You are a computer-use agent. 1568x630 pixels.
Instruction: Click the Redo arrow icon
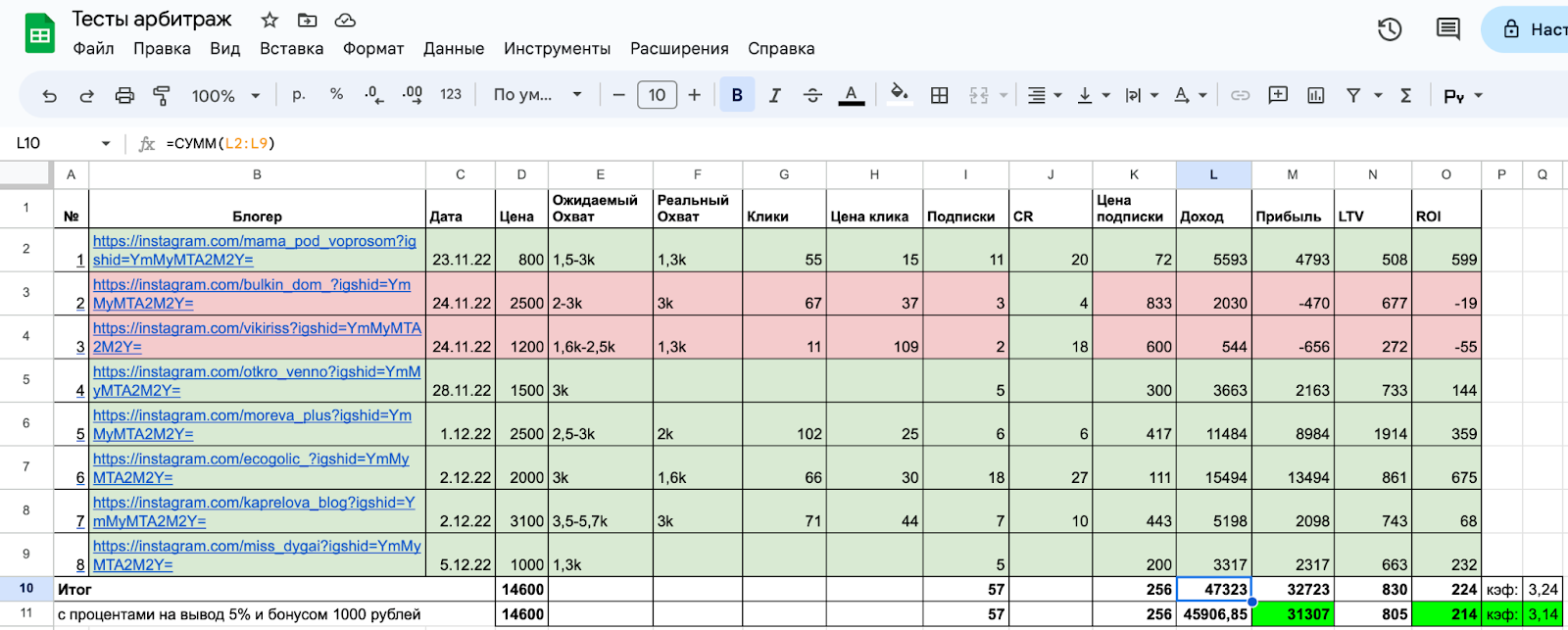pyautogui.click(x=86, y=95)
